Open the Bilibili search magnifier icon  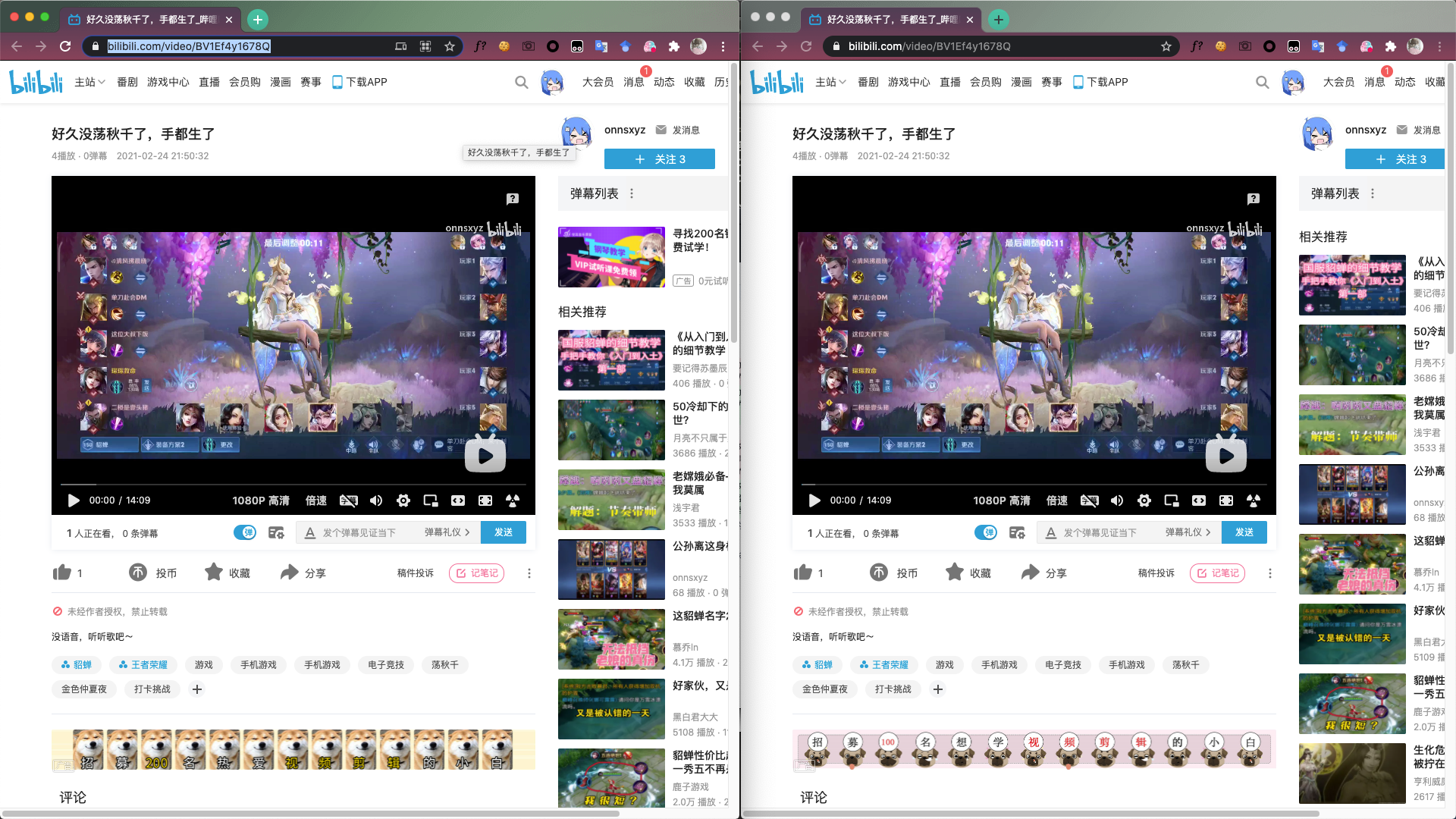(522, 82)
